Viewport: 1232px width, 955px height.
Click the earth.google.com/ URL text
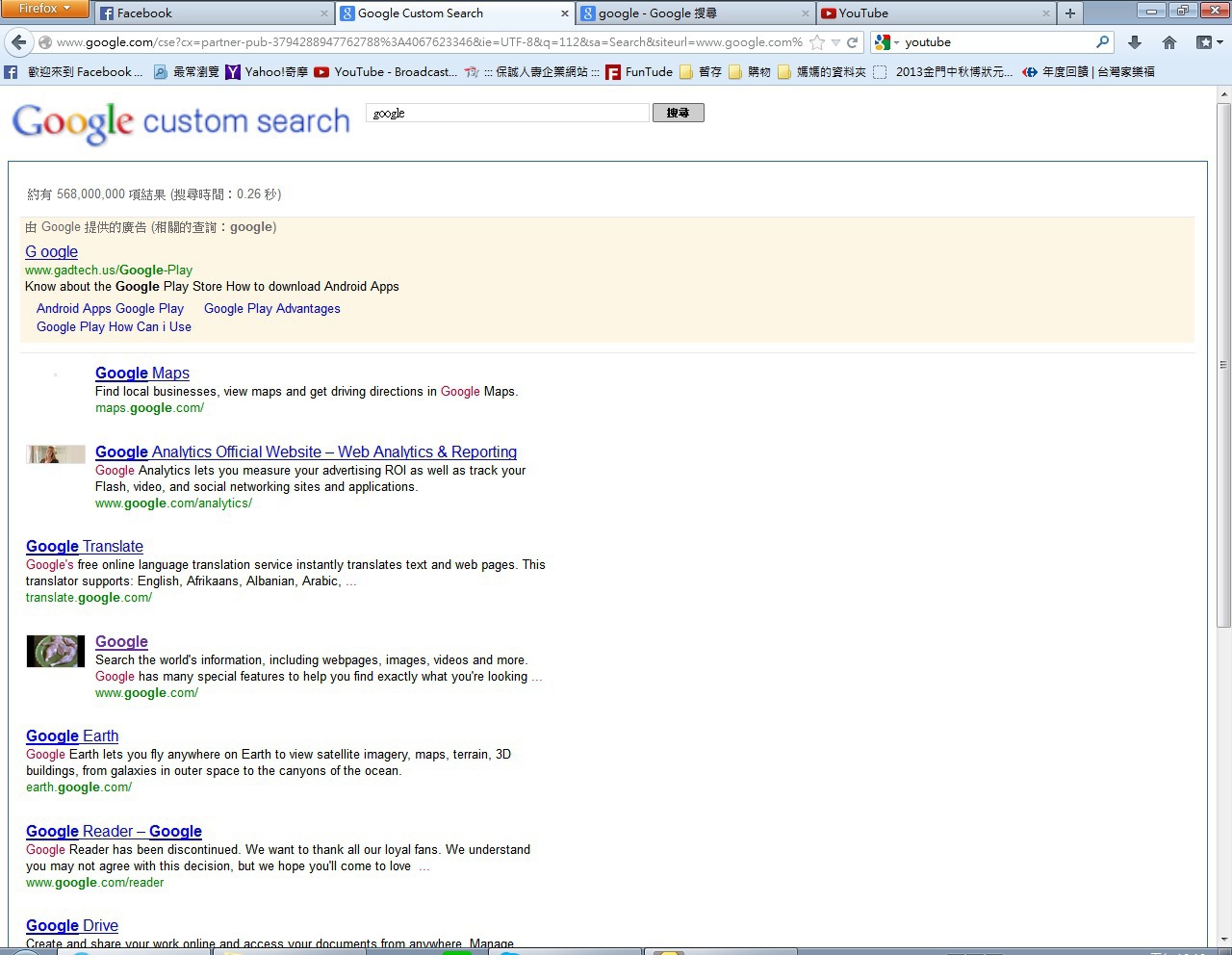79,787
